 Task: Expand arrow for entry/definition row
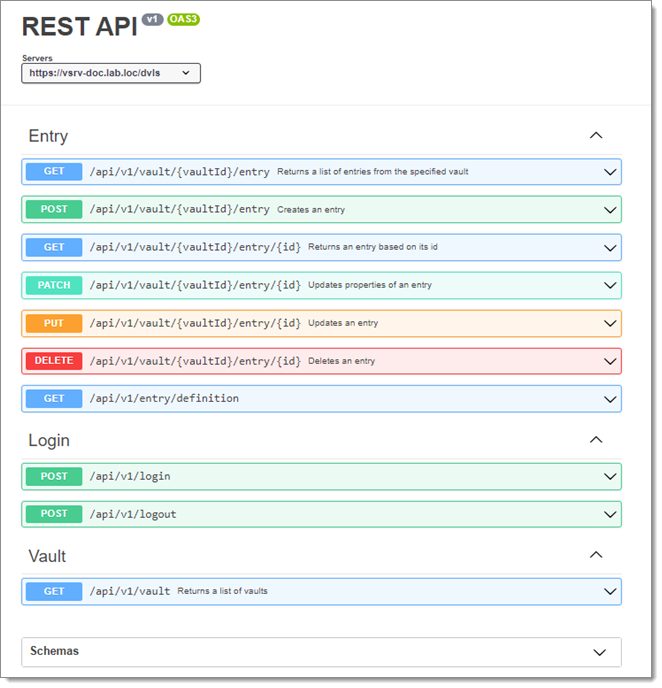[610, 400]
